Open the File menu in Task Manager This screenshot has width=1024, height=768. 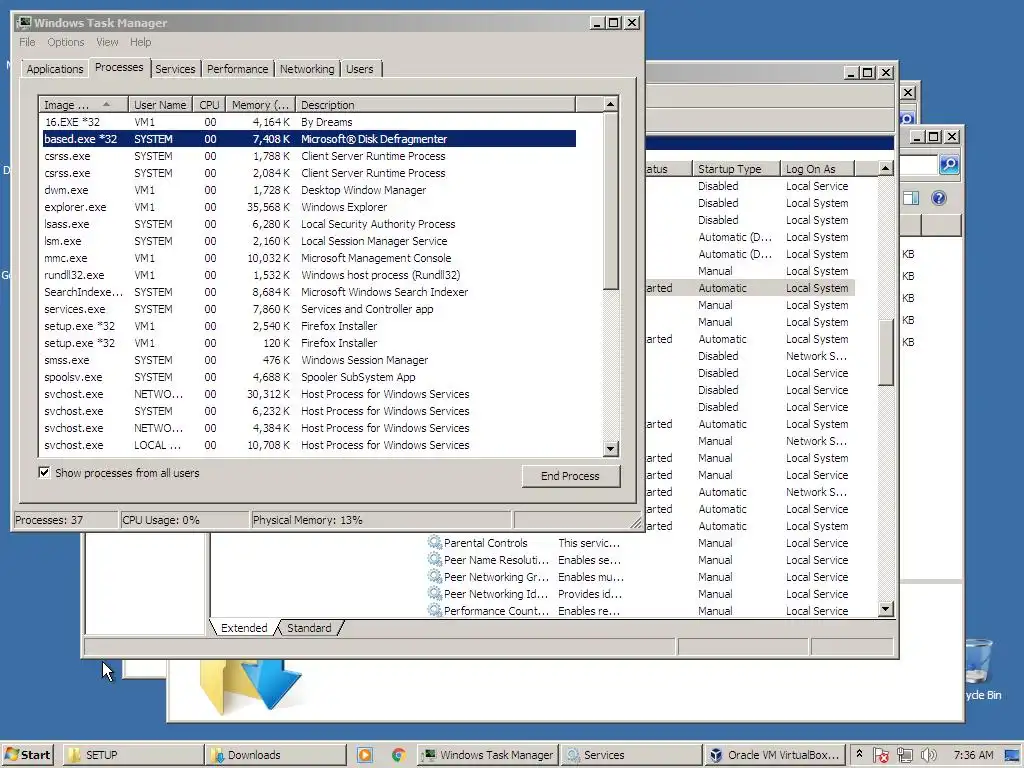click(27, 42)
